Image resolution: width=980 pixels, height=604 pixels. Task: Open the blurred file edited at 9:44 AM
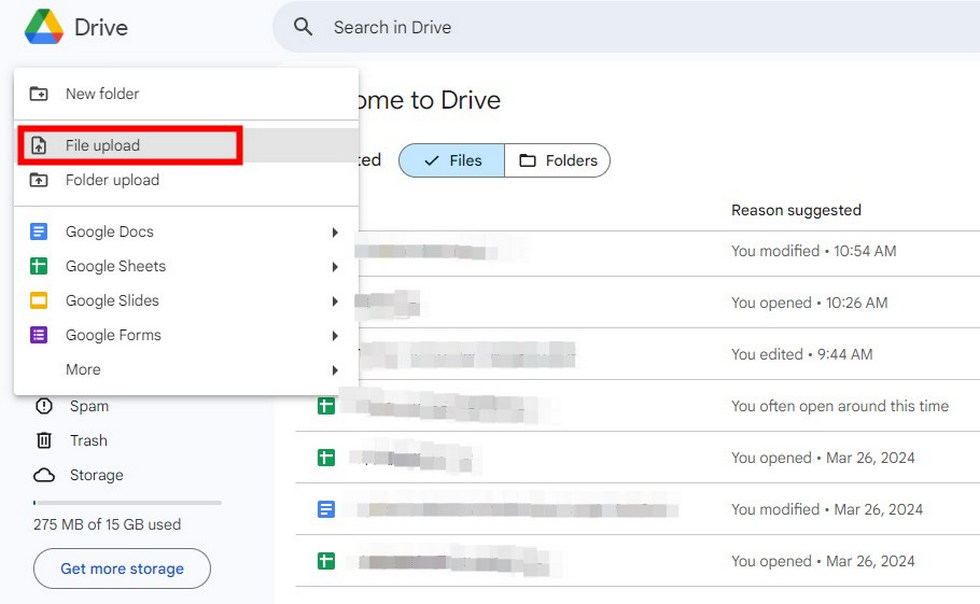tap(468, 355)
